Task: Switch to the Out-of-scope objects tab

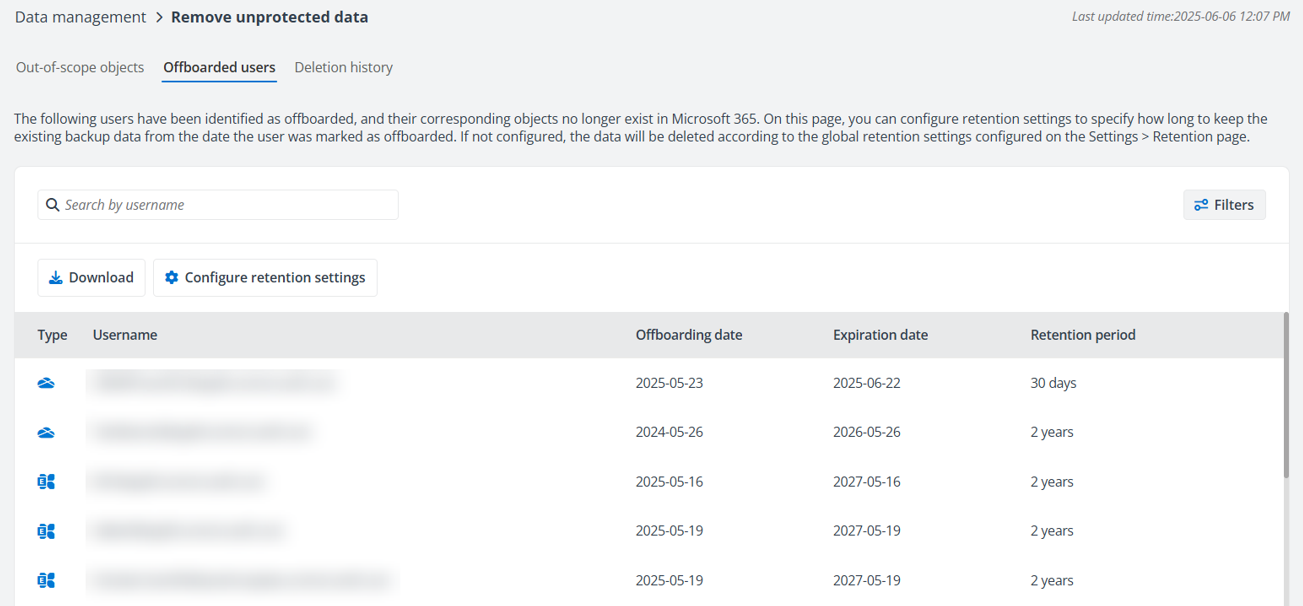Action: pyautogui.click(x=79, y=67)
